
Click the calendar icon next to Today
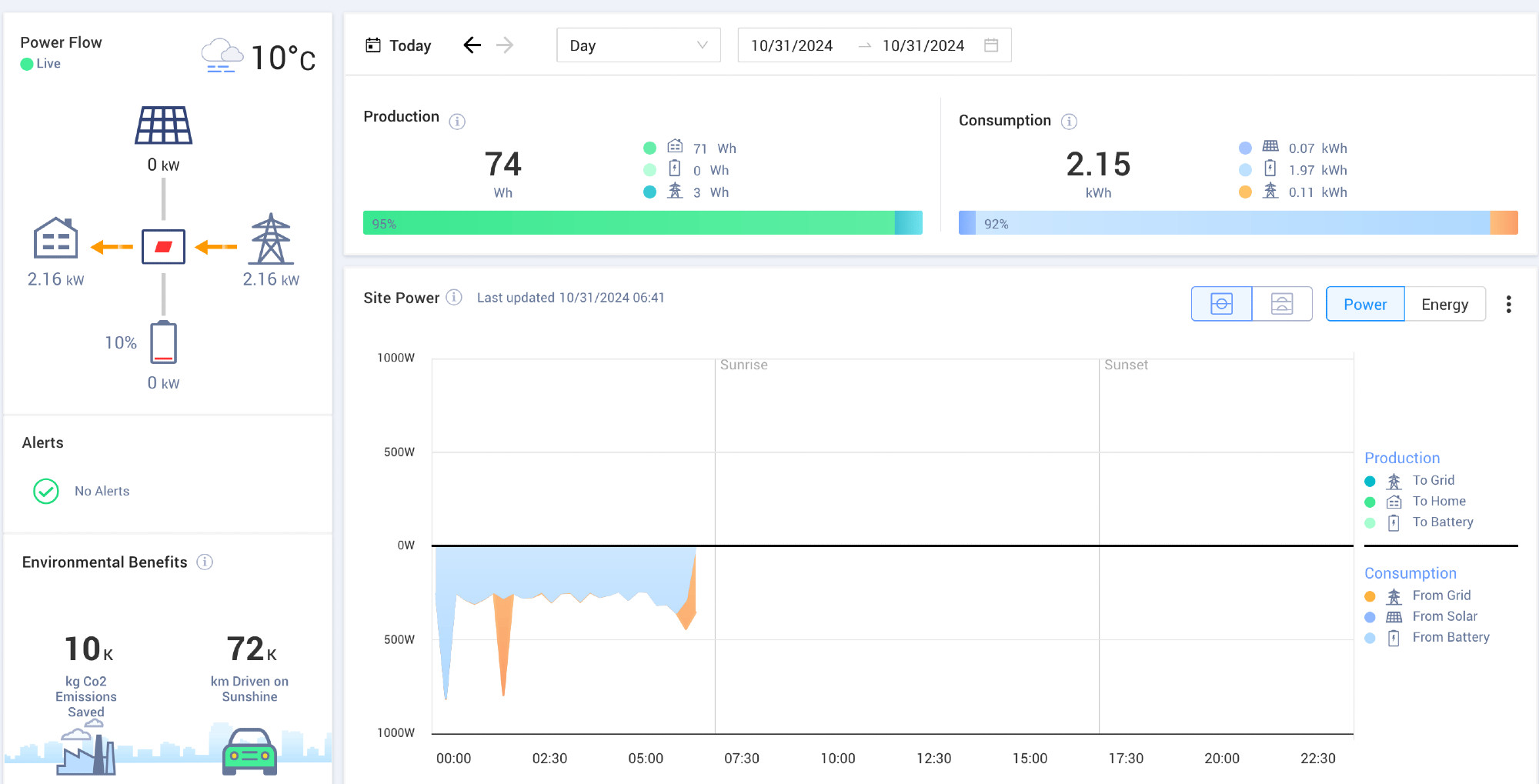(373, 45)
